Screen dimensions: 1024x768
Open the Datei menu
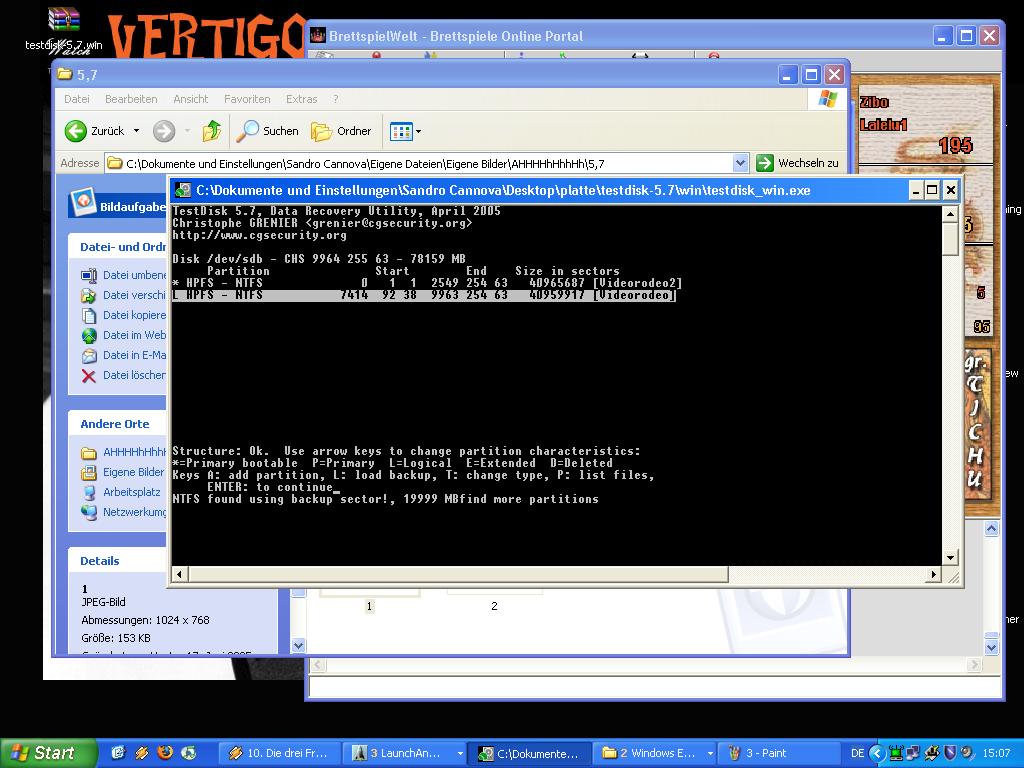click(76, 99)
